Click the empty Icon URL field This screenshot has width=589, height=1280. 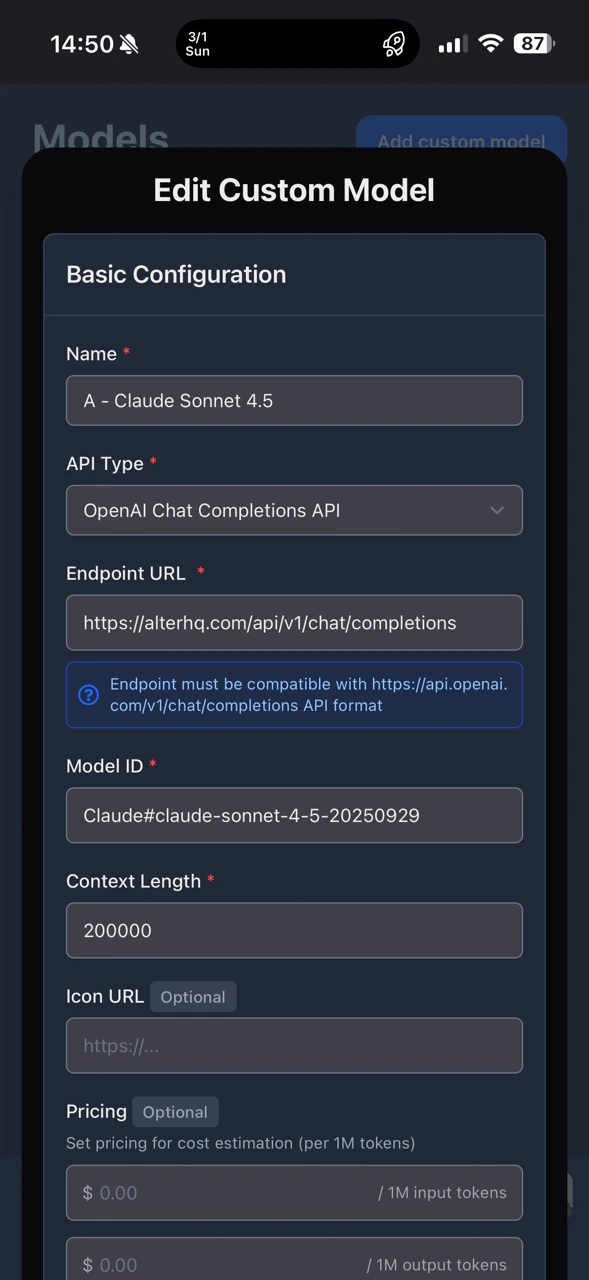point(294,1045)
